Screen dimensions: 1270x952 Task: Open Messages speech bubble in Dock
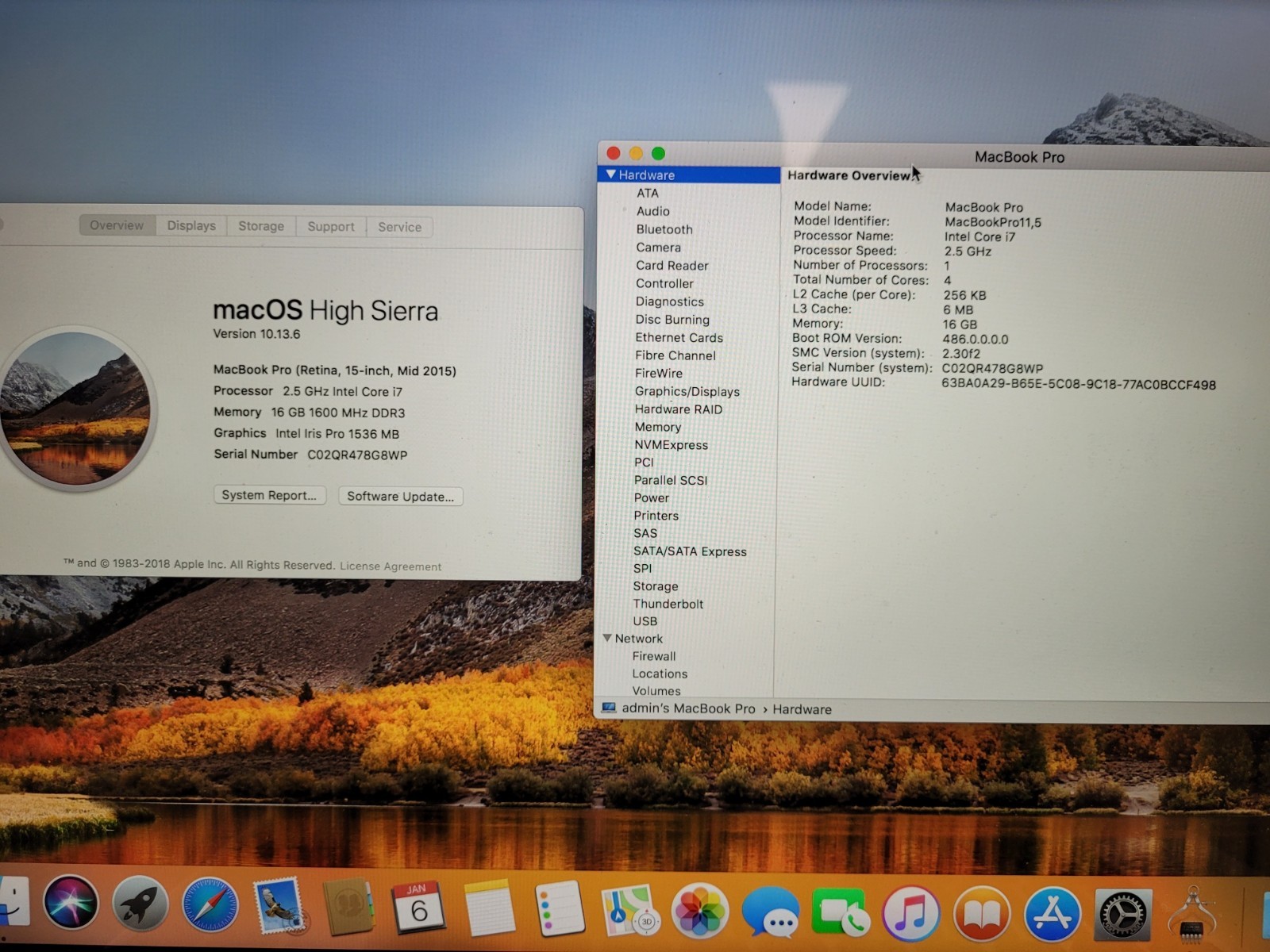(770, 912)
